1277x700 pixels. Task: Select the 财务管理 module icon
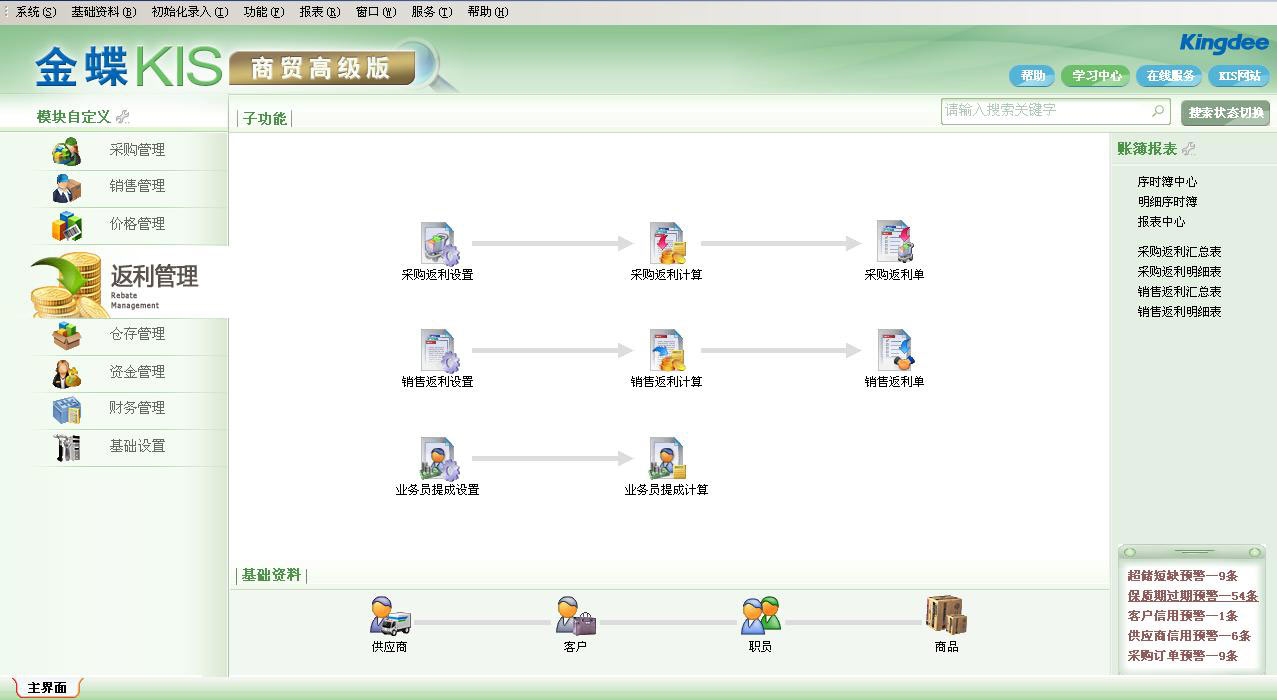click(67, 410)
